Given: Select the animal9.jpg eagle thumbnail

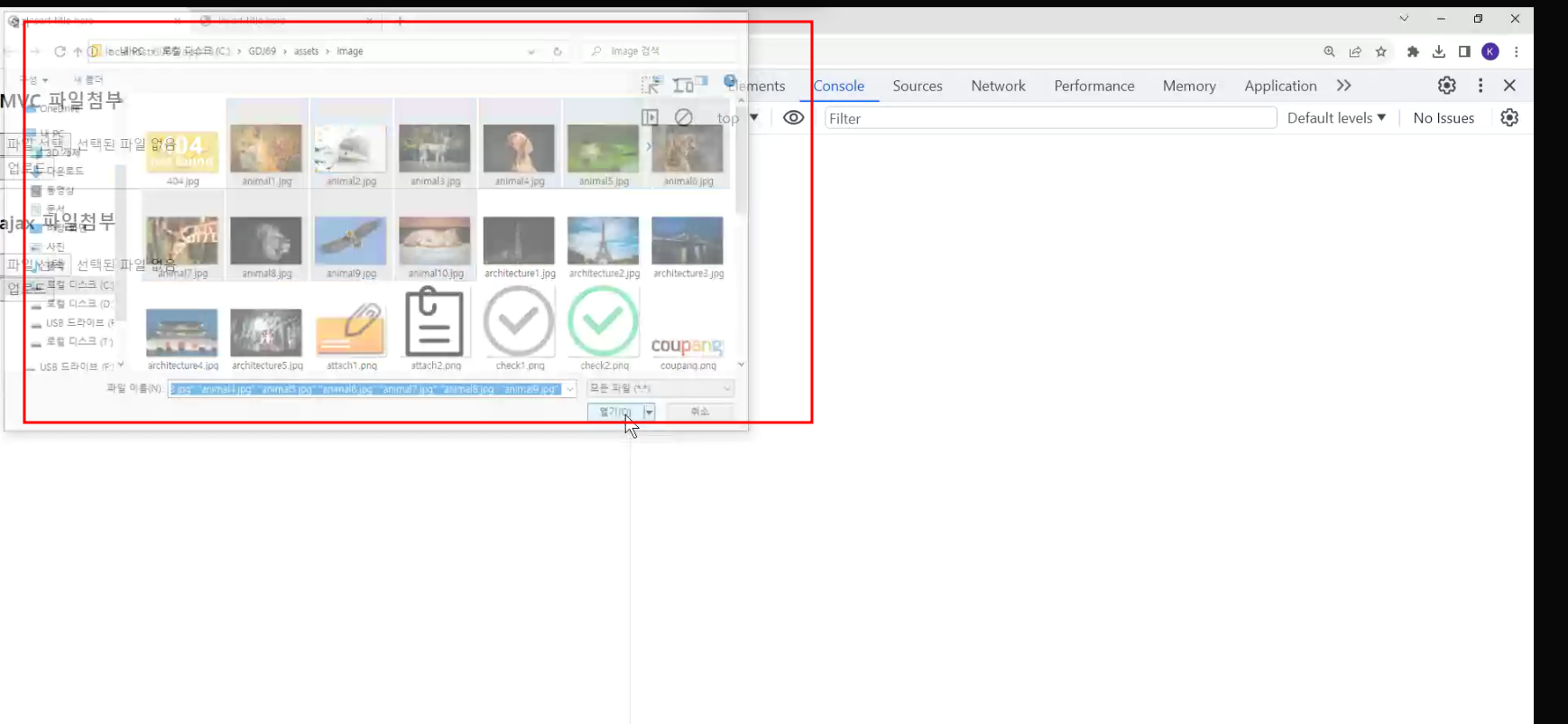Looking at the screenshot, I should 351,241.
